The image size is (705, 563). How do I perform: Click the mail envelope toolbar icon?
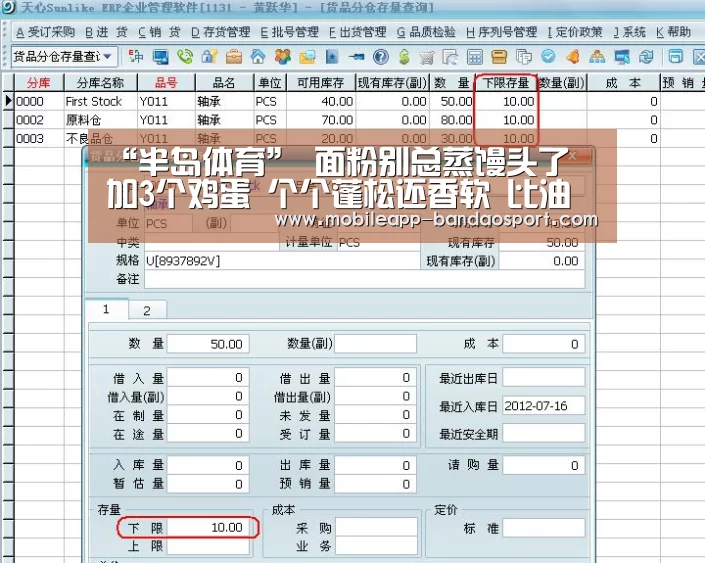click(307, 57)
